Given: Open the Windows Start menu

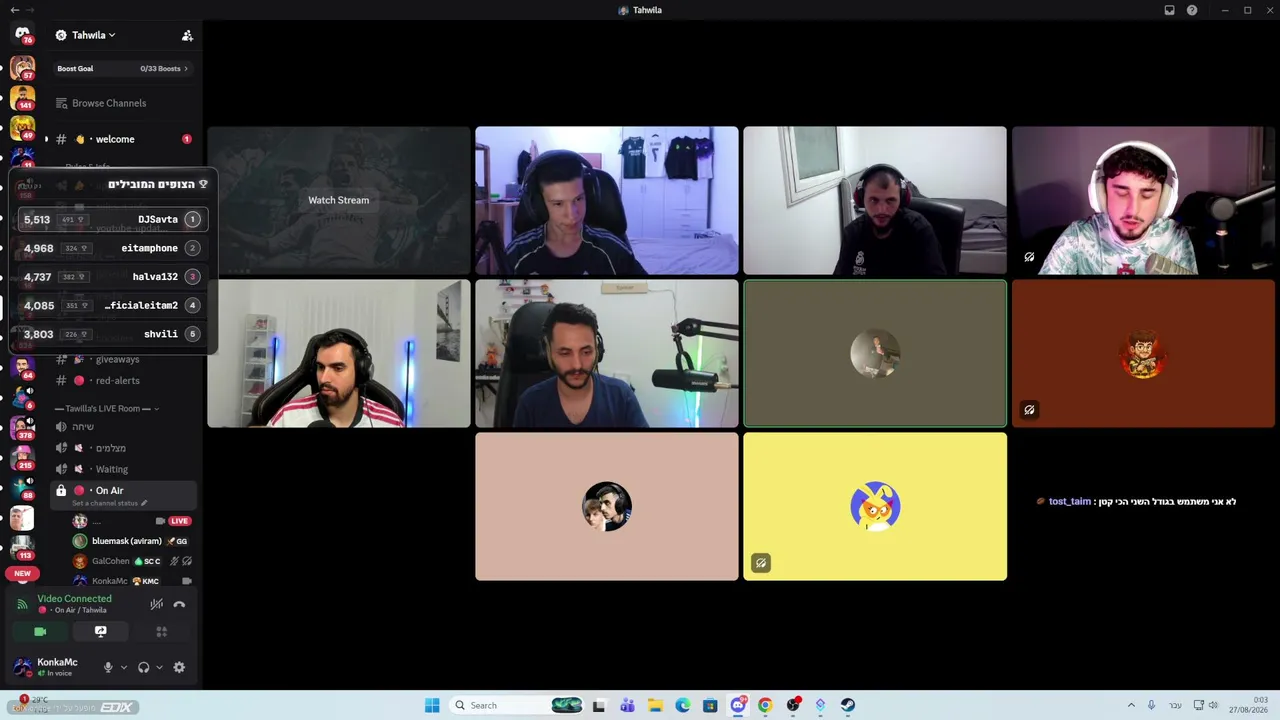Looking at the screenshot, I should pos(432,705).
